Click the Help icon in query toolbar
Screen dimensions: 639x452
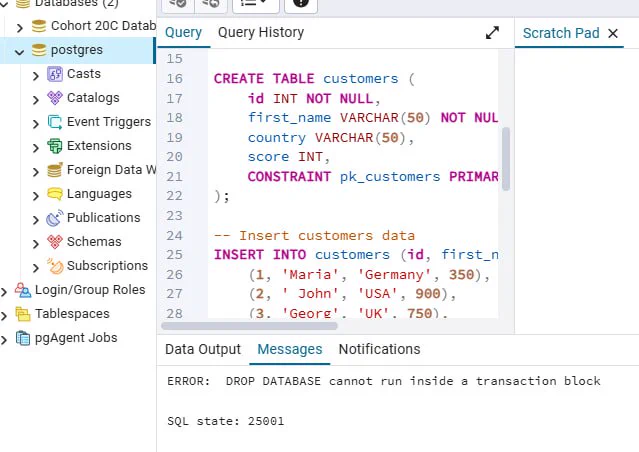pyautogui.click(x=301, y=4)
